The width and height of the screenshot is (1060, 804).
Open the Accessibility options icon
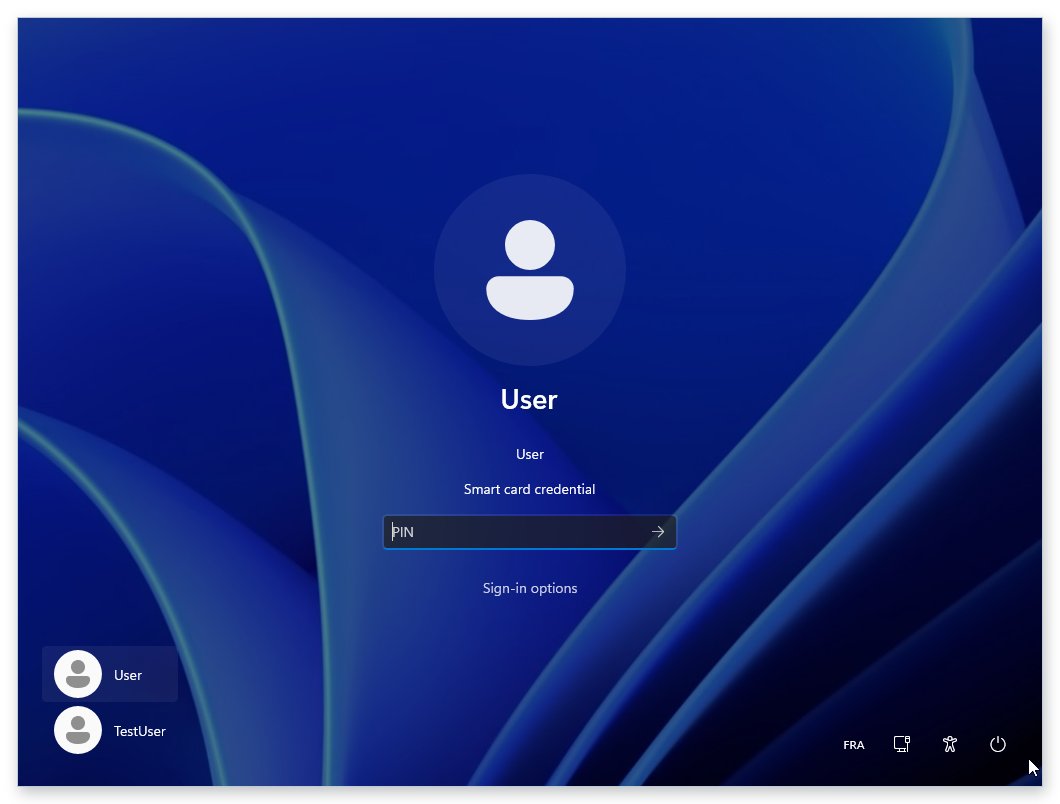(x=949, y=744)
